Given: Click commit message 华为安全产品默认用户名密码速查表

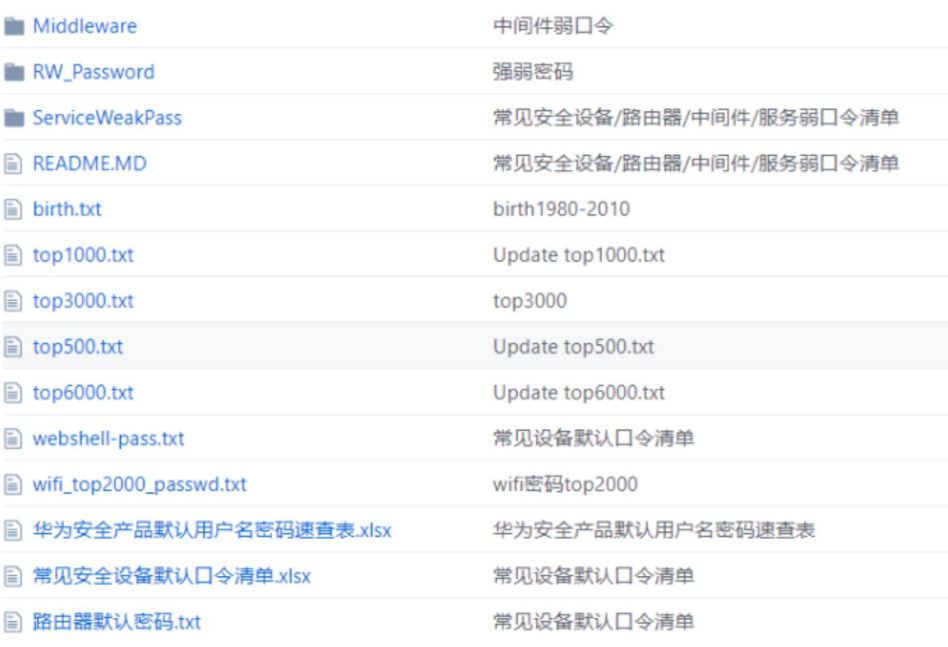Looking at the screenshot, I should [654, 530].
